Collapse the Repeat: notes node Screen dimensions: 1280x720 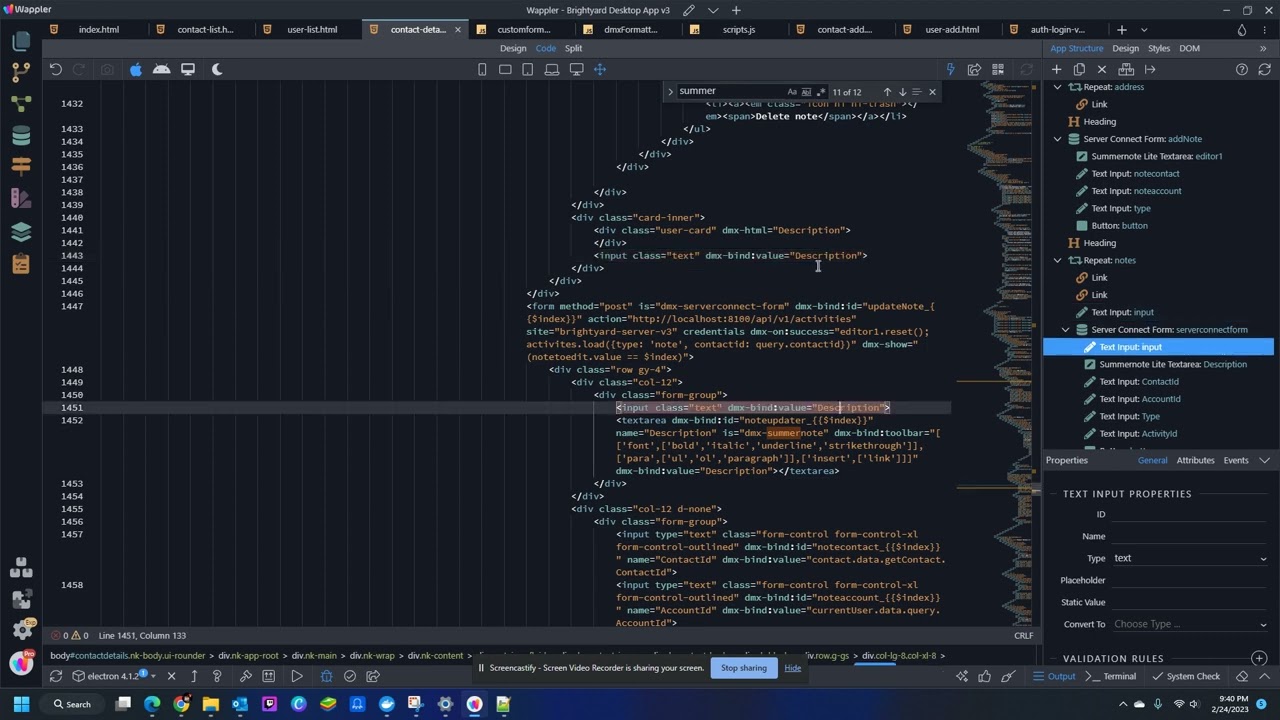1057,260
